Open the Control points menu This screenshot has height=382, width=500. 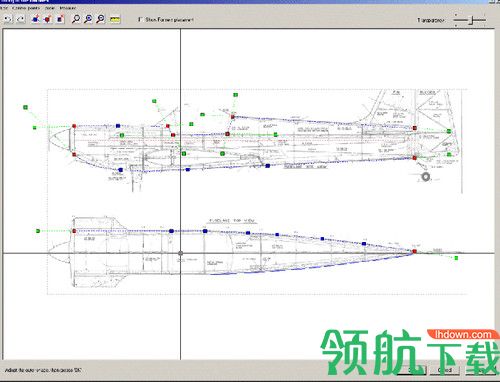(26, 8)
